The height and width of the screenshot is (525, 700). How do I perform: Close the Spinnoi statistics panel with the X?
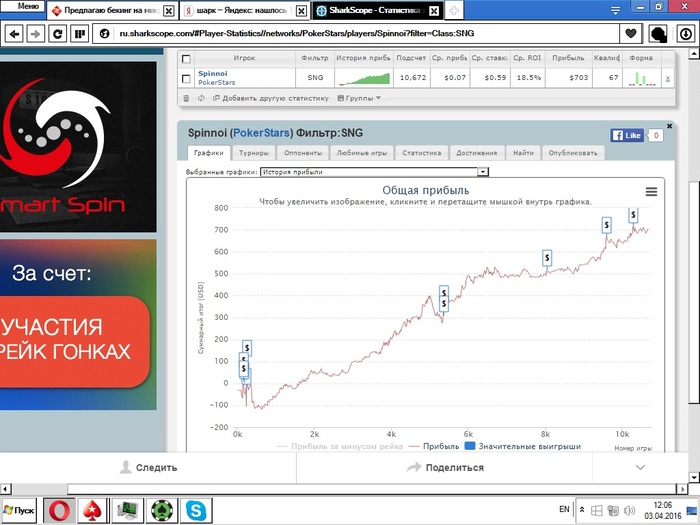point(669,126)
